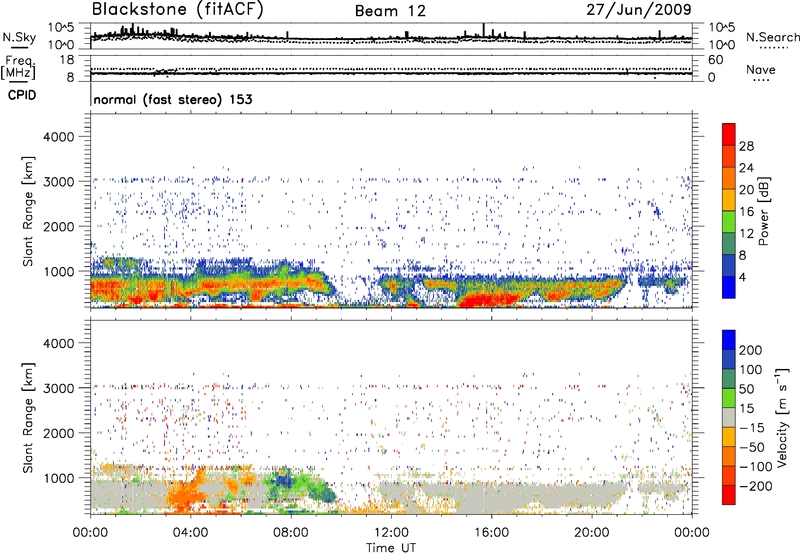Pick the grey −15 to 15 velocity segment
The height and width of the screenshot is (554, 800).
(729, 417)
